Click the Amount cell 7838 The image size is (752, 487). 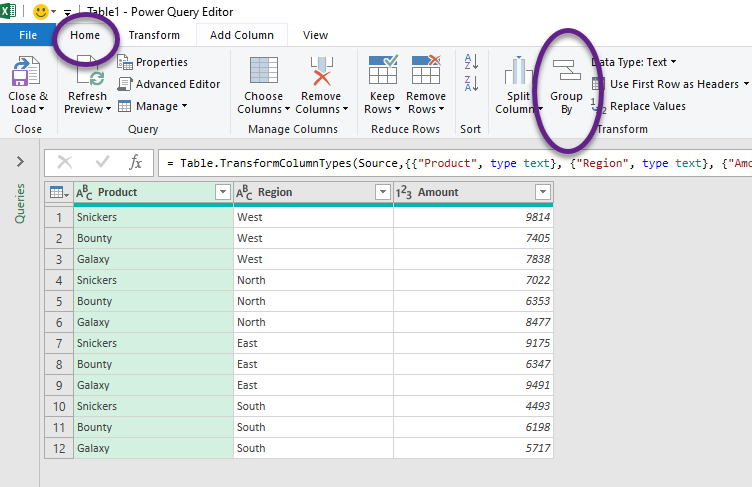pyautogui.click(x=473, y=259)
